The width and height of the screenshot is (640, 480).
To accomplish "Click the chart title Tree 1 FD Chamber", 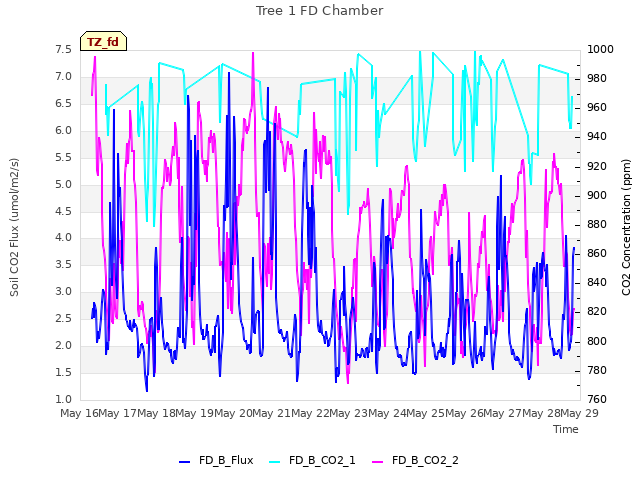I will click(319, 11).
